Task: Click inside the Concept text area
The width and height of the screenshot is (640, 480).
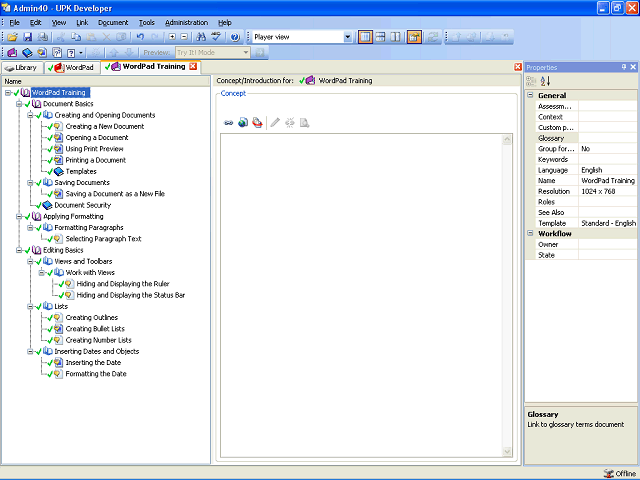Action: click(361, 296)
